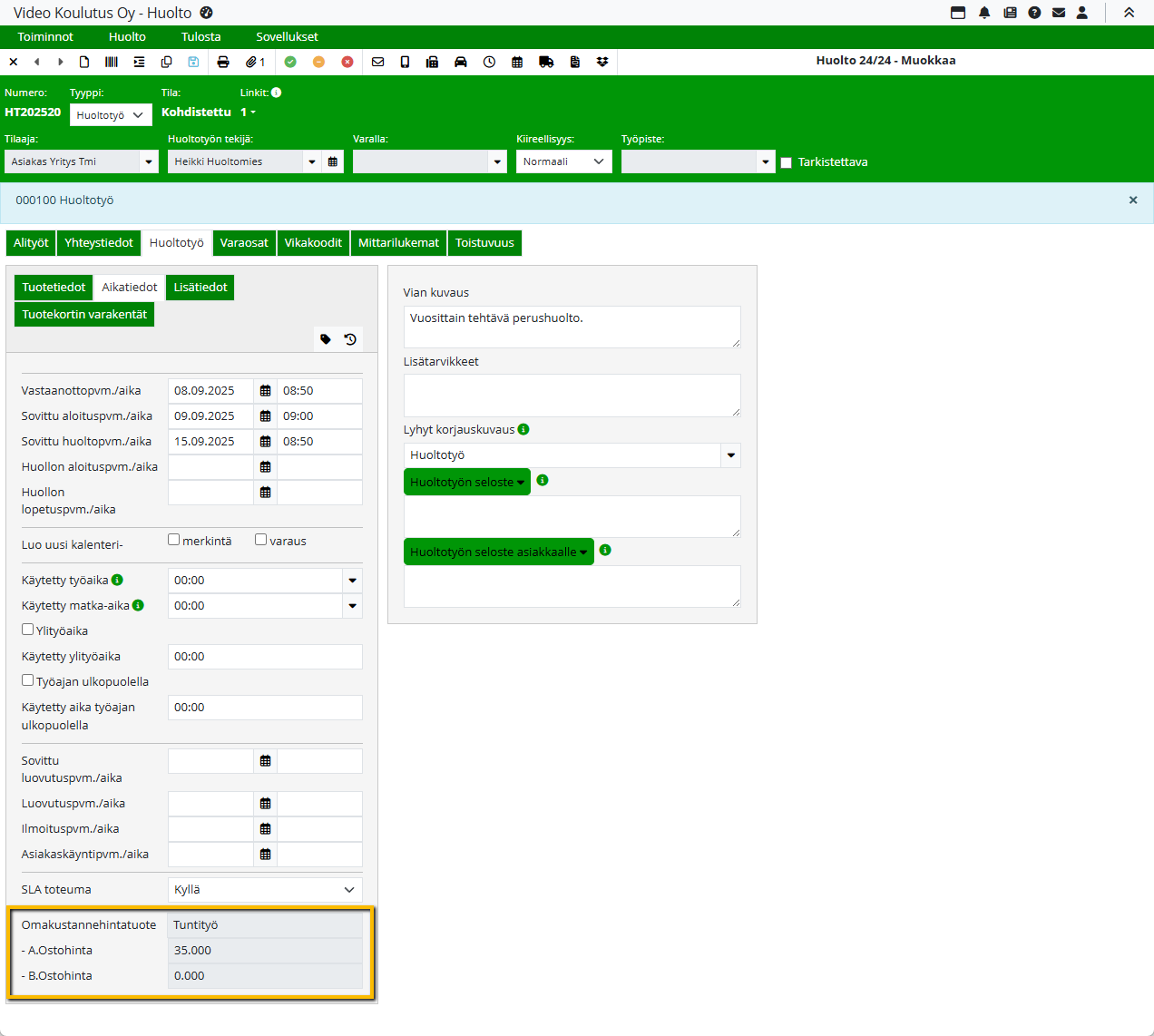The image size is (1154, 1036).
Task: Click the Huoltotyön seloste asiakkaalle button
Action: click(498, 552)
